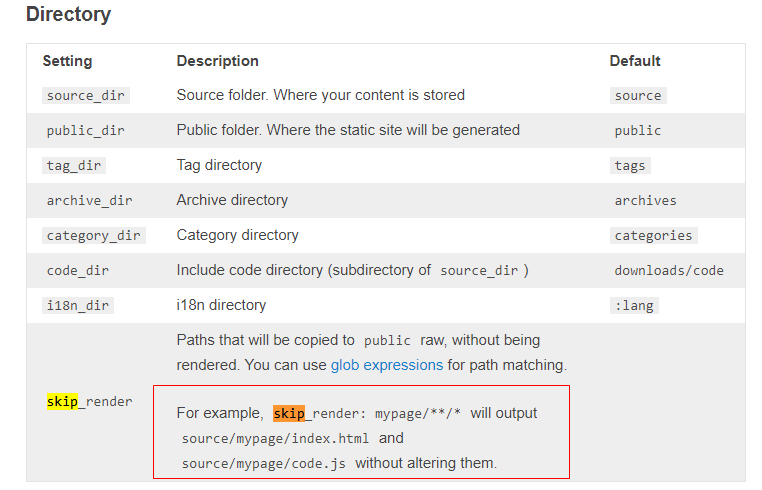Click the code_dir setting name
This screenshot has height=490, width=762.
tap(77, 271)
